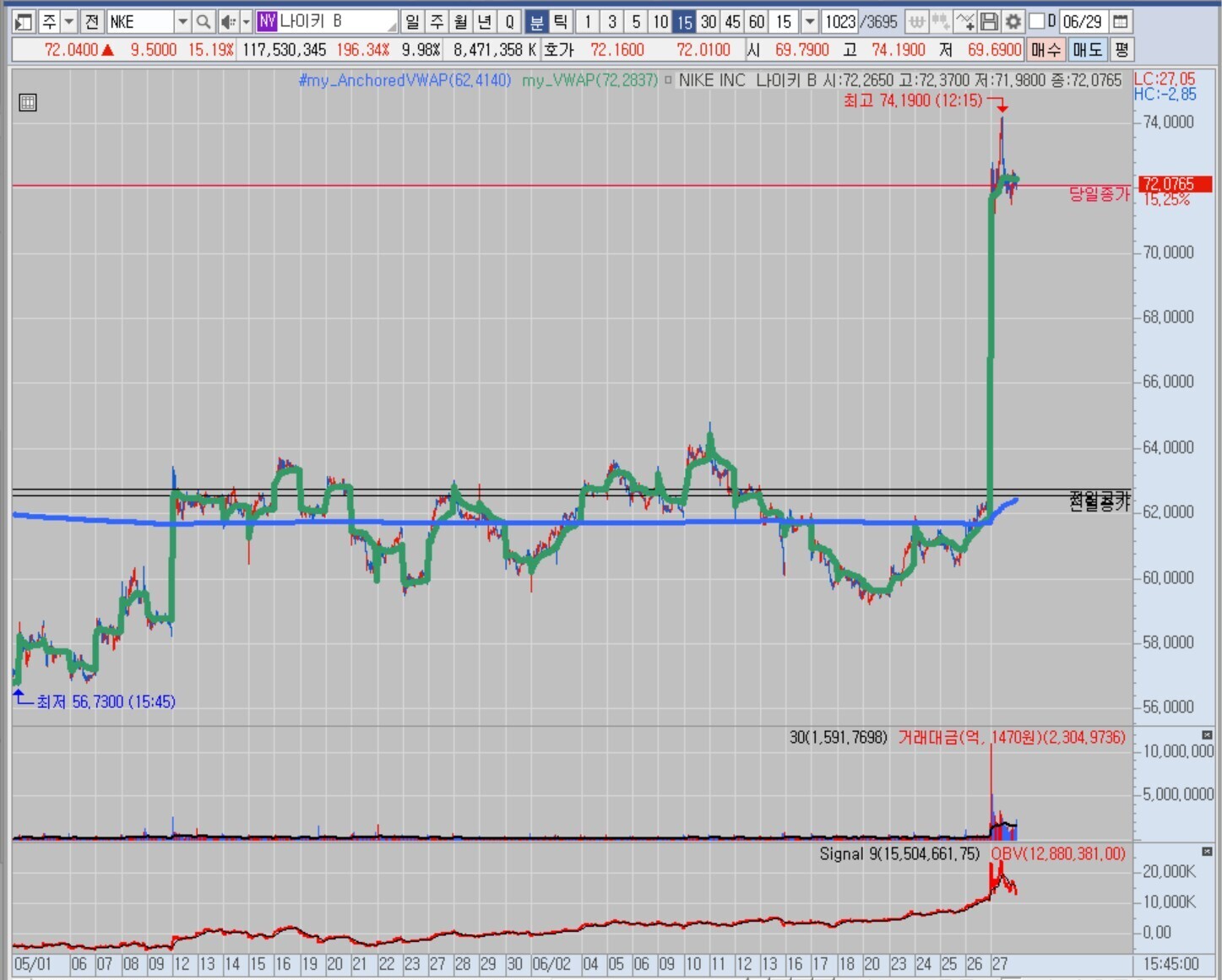The image size is (1222, 980).
Task: Click the custom interval field showing 15
Action: pos(785,21)
